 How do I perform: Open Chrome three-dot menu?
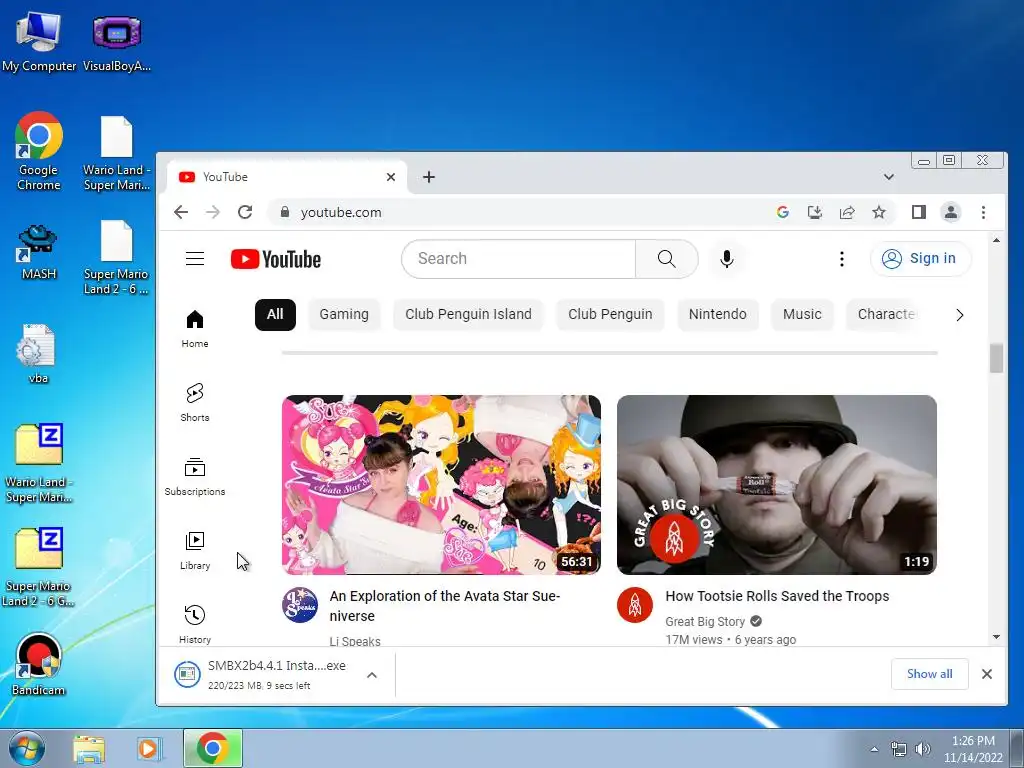[x=984, y=212]
